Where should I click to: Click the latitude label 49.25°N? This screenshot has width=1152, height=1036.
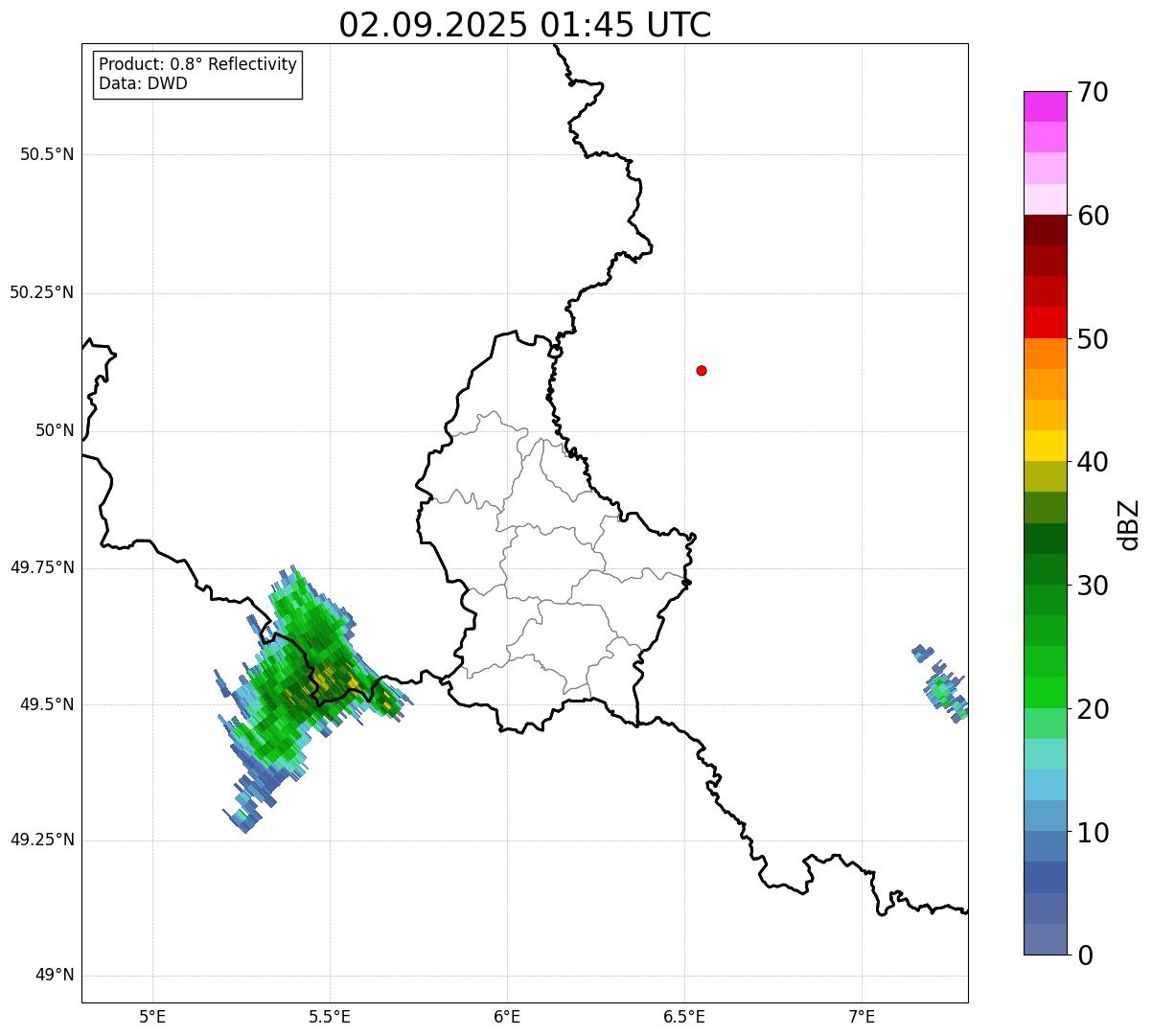click(42, 840)
